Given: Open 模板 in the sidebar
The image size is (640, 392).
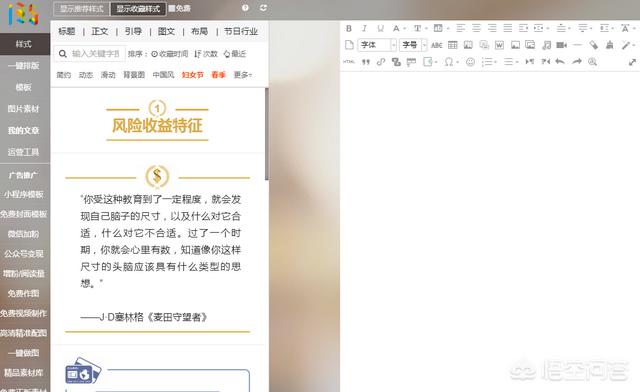Looking at the screenshot, I should (24, 87).
